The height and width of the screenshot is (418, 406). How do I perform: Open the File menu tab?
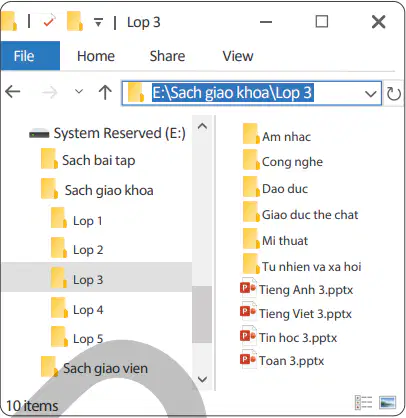30,56
